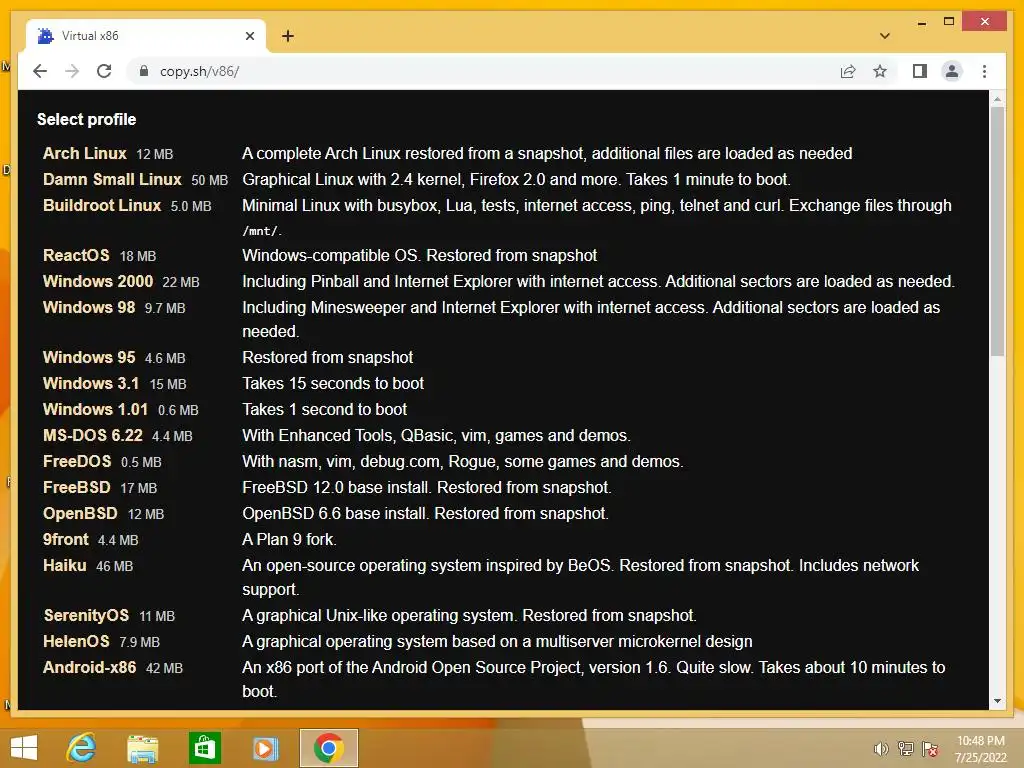
Task: Share this page via share icon
Action: 848,71
